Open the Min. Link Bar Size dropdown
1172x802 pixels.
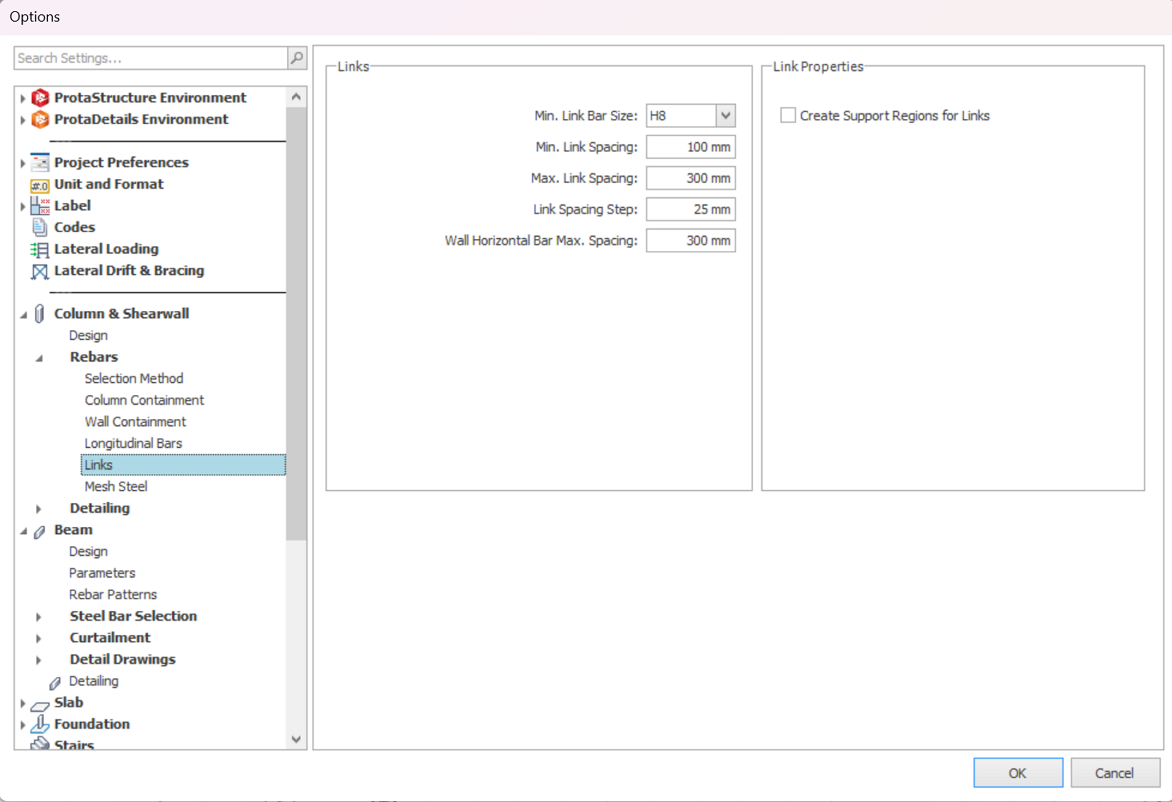pyautogui.click(x=725, y=116)
